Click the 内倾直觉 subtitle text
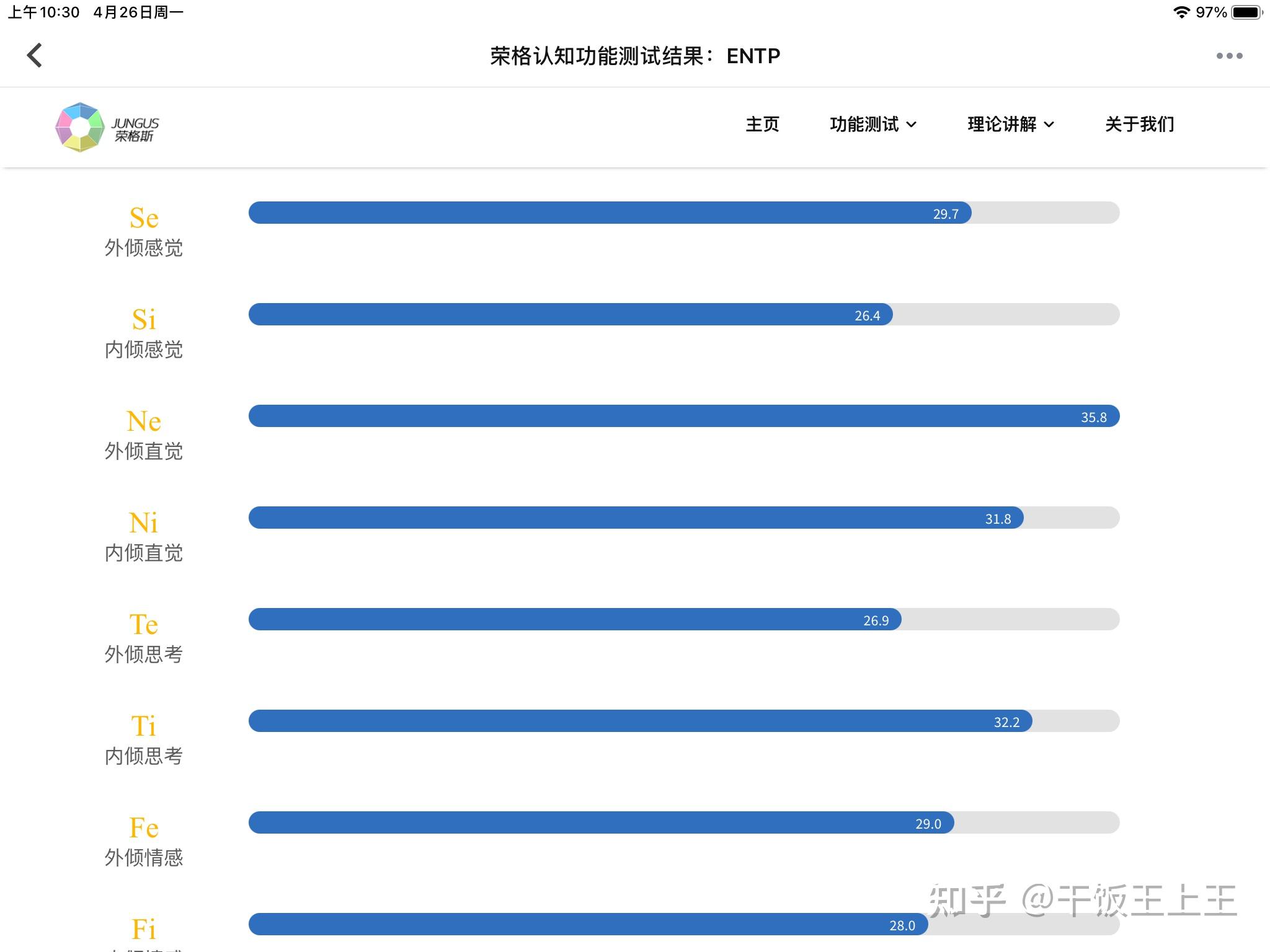Screen dimensions: 1270x952 coord(144,553)
